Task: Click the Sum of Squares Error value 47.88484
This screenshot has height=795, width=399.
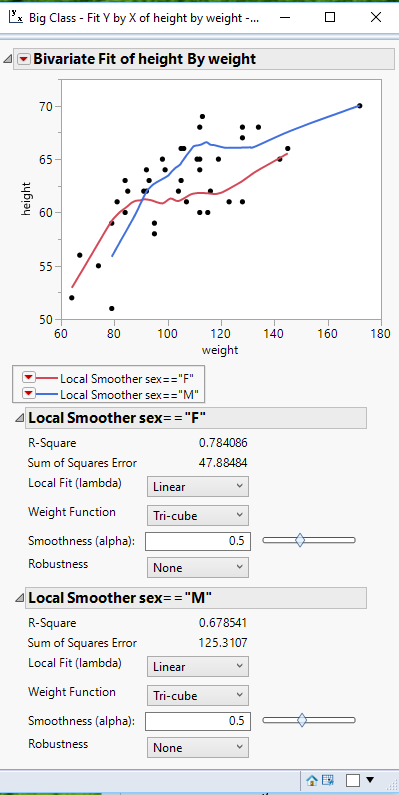Action: (223, 463)
